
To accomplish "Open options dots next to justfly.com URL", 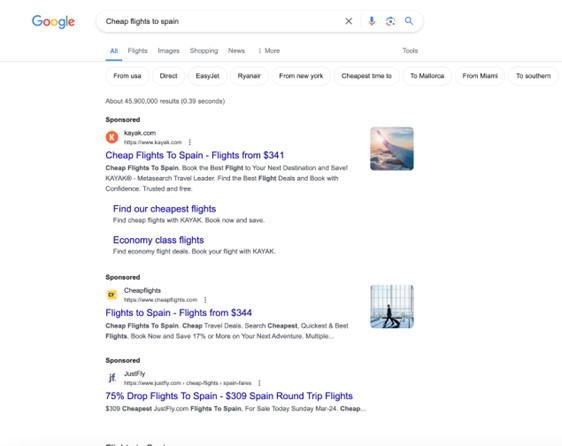I will [x=259, y=383].
